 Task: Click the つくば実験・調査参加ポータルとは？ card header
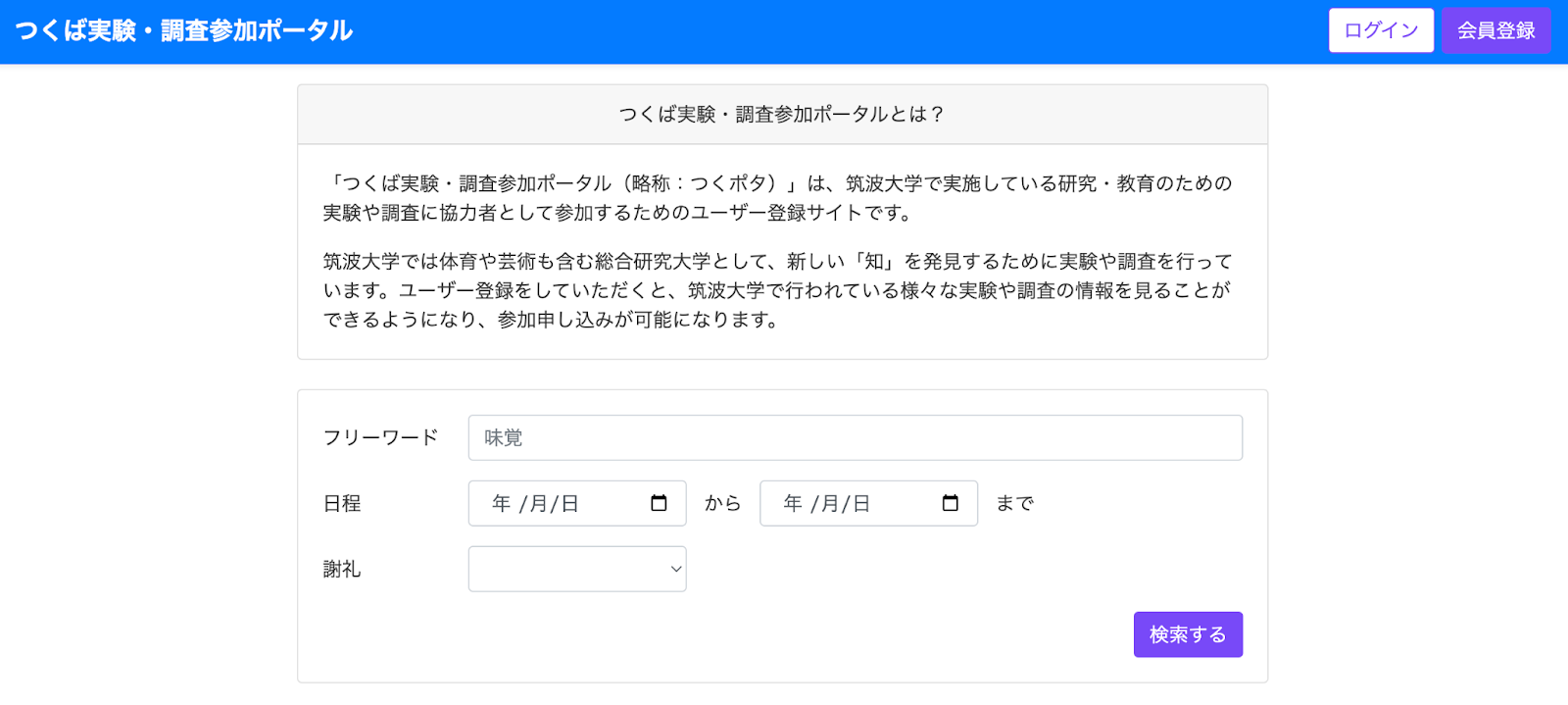pos(782,115)
